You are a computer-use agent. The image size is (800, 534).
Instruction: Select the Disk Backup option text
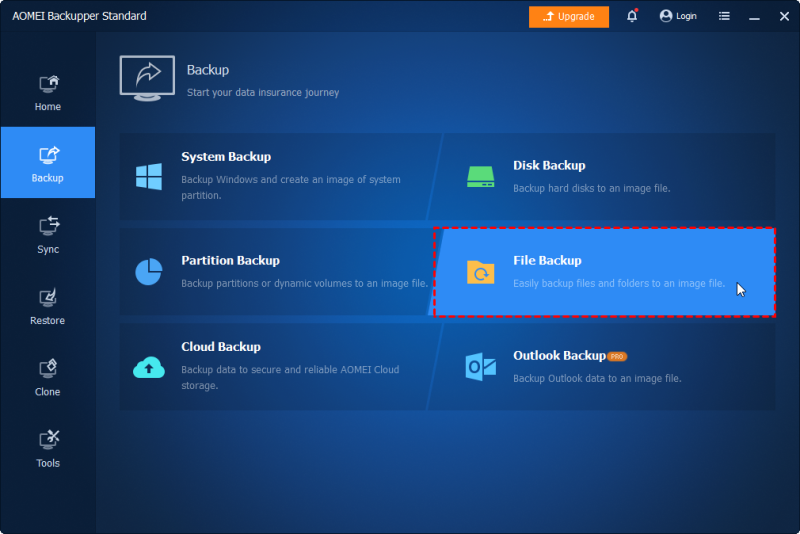tap(549, 165)
